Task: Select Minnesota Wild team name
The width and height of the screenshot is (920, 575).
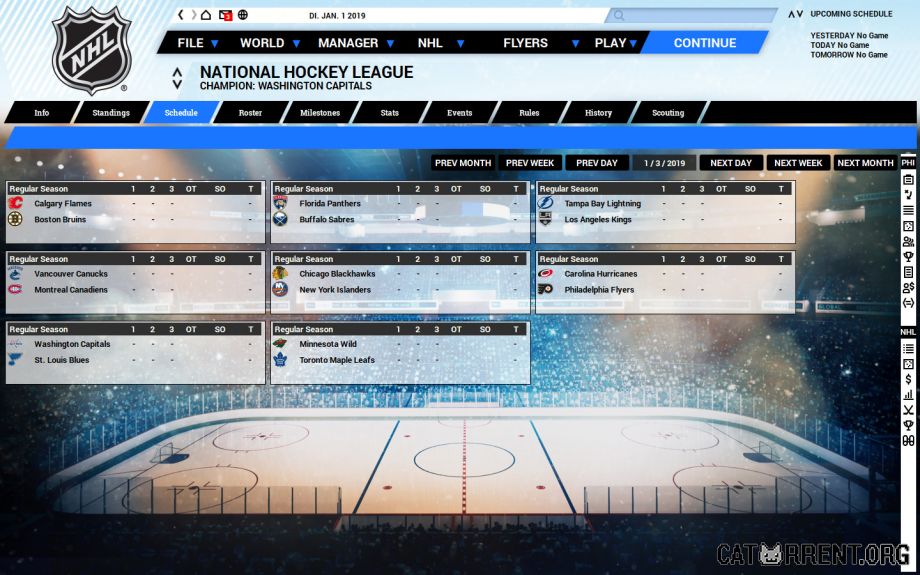Action: click(328, 344)
